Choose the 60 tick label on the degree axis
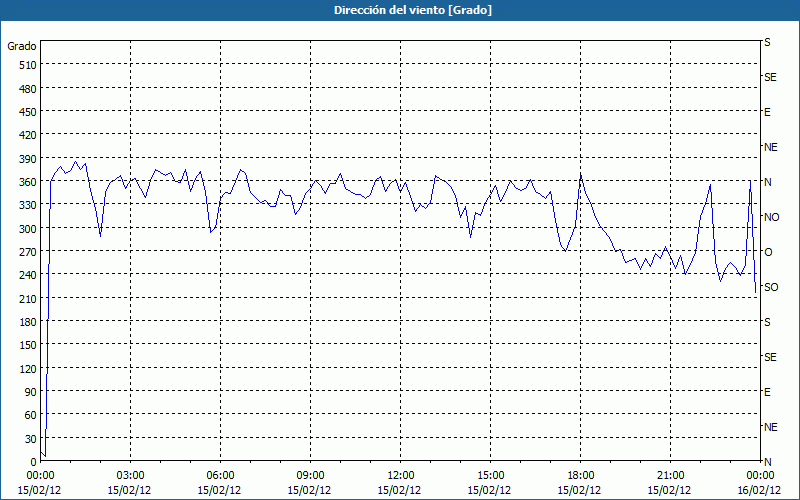Screen dimensions: 800x500 coord(31,415)
